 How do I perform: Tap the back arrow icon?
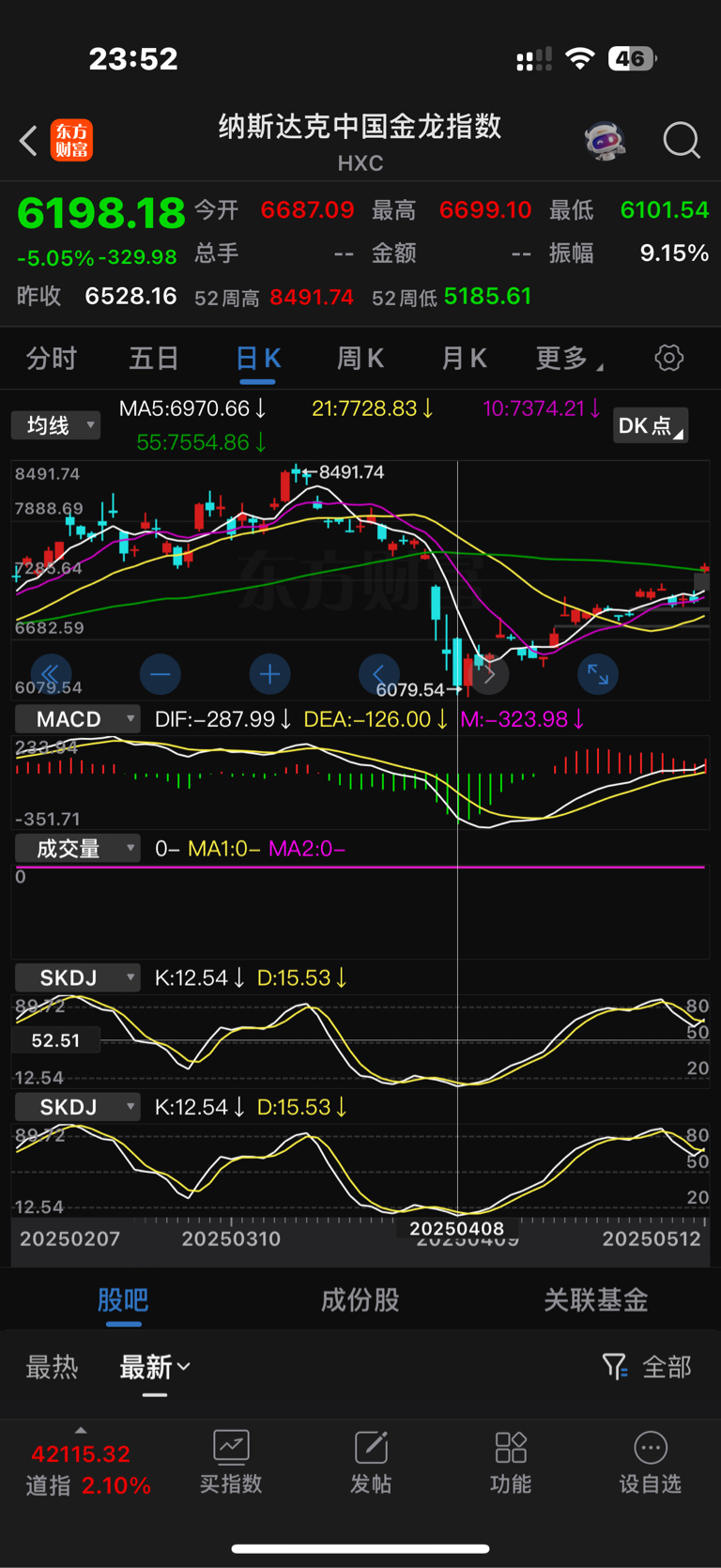pos(28,142)
